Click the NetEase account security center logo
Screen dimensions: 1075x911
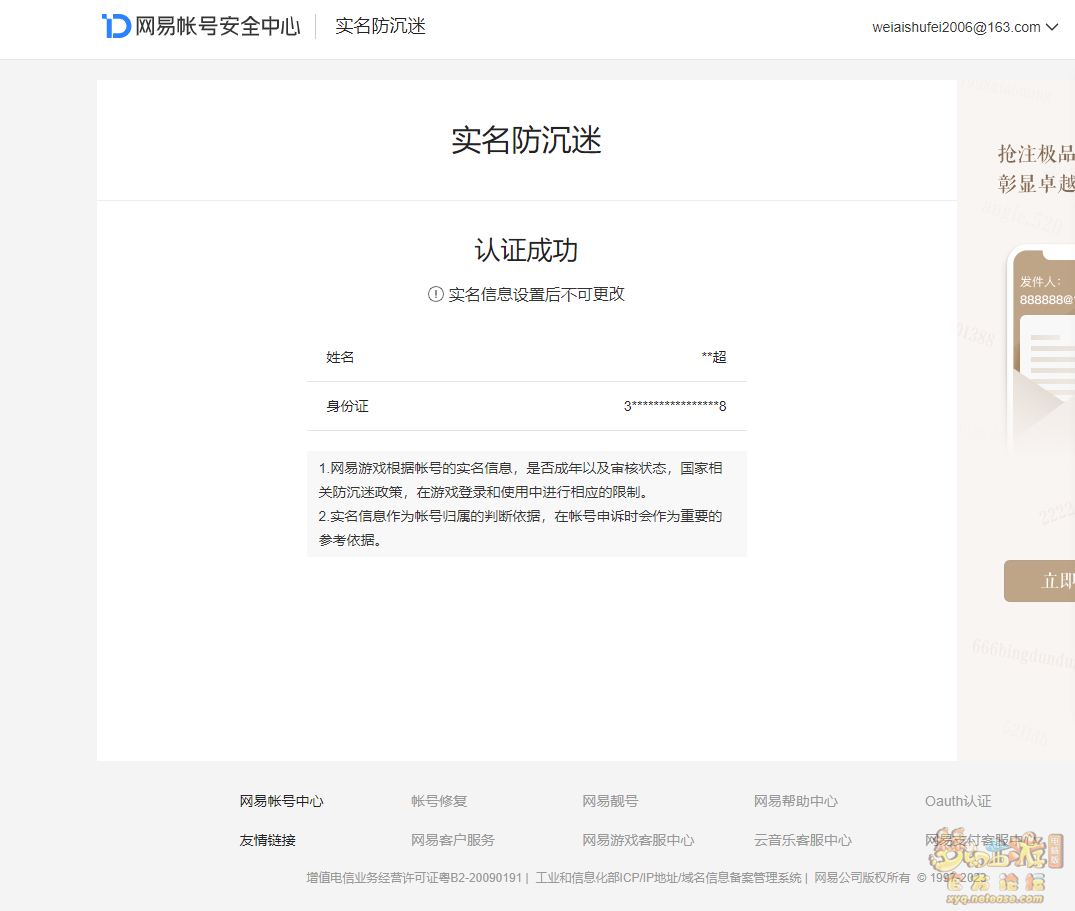click(x=117, y=26)
